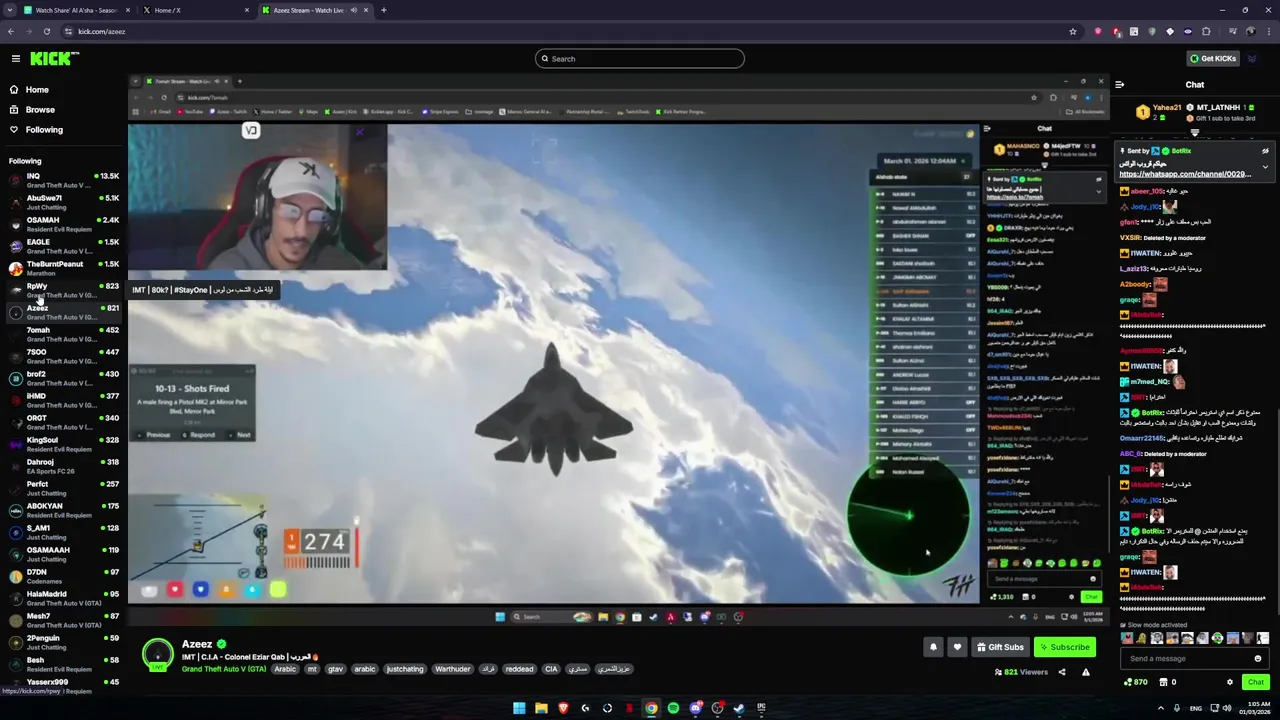Follow with the heart icon
This screenshot has width=1280, height=720.
(957, 647)
